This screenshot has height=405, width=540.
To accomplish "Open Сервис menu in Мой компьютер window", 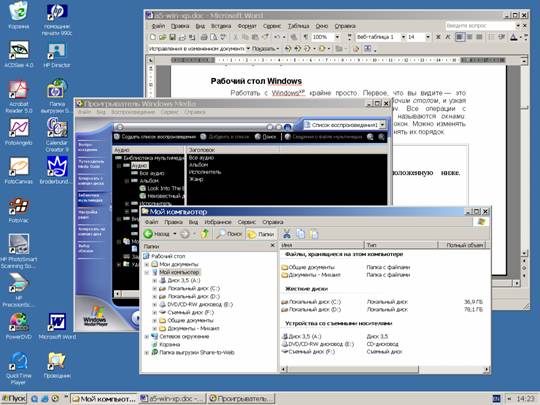I will pos(247,222).
